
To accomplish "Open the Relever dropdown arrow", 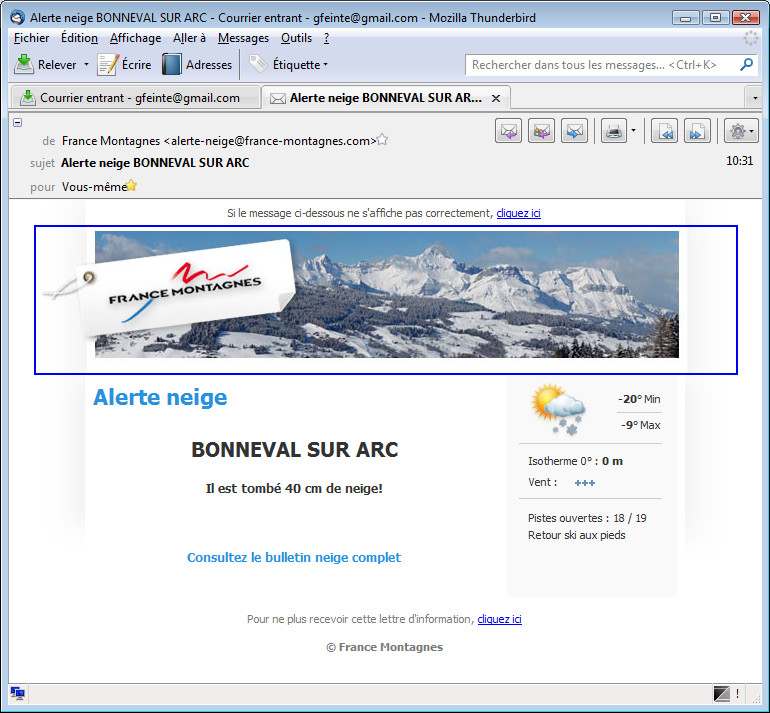I will point(86,64).
